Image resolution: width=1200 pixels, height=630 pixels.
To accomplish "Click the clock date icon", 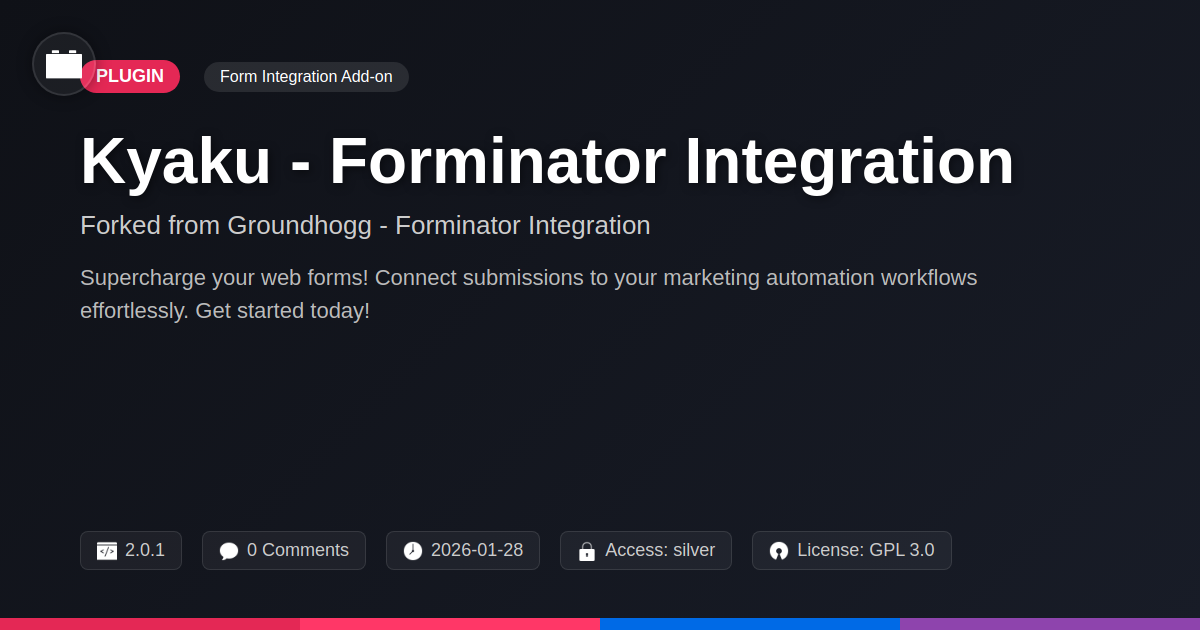I will click(413, 551).
